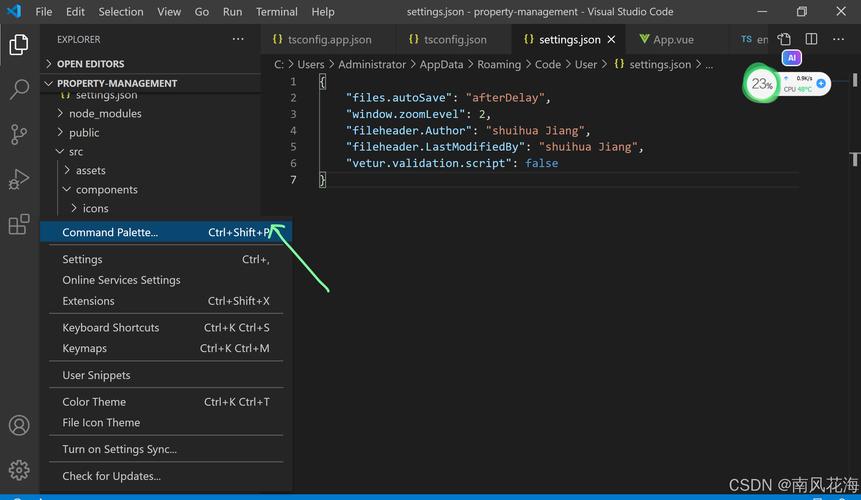This screenshot has width=861, height=500.
Task: Select Command Palette... menu entry
Action: [166, 232]
